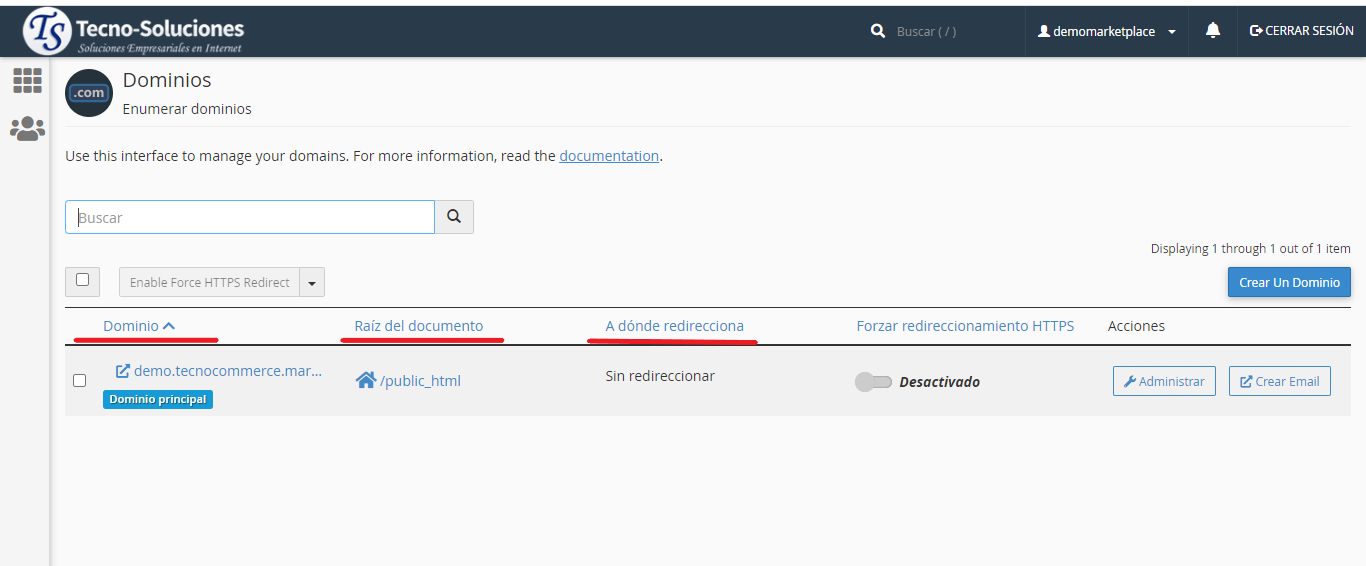
Task: Click the Tecno-Soluciones logo
Action: click(134, 32)
